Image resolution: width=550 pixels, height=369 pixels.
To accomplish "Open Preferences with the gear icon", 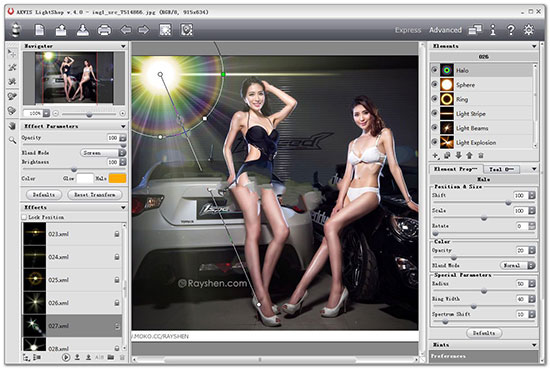I will click(x=529, y=30).
